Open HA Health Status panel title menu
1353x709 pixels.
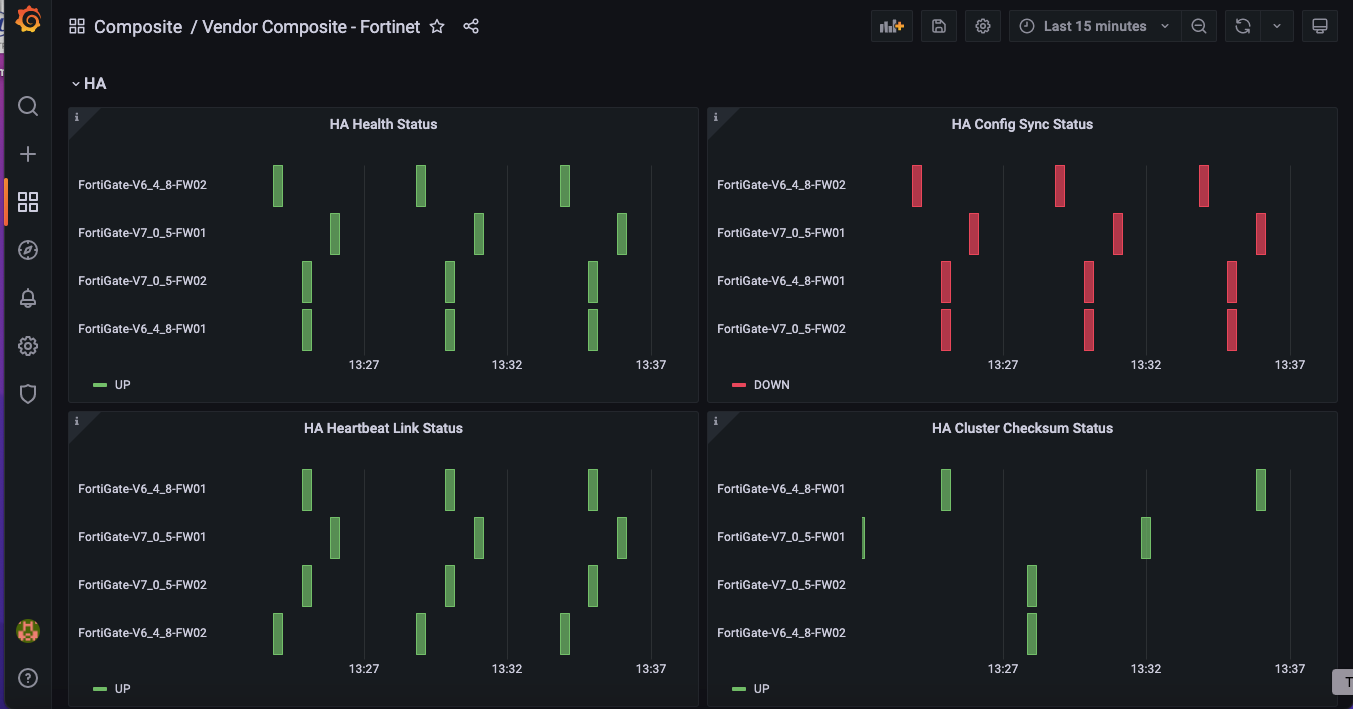coord(383,124)
